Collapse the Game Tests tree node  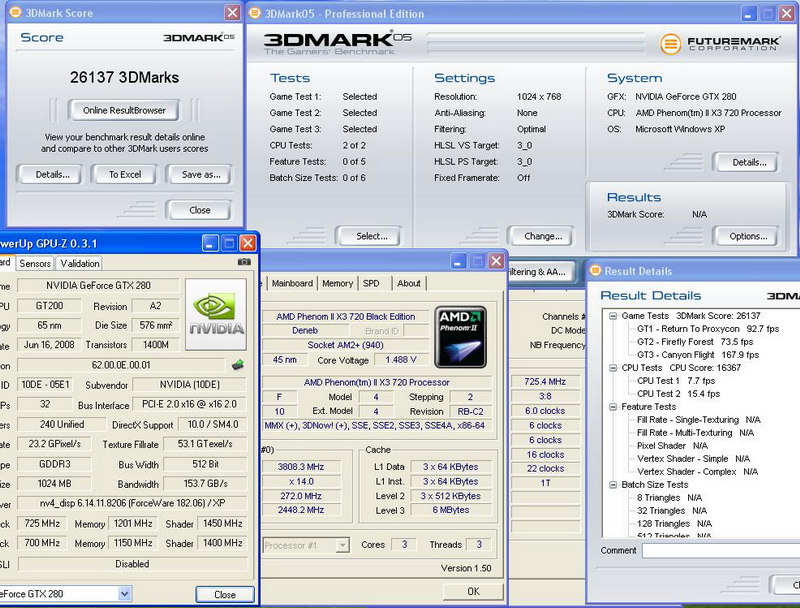(x=613, y=316)
